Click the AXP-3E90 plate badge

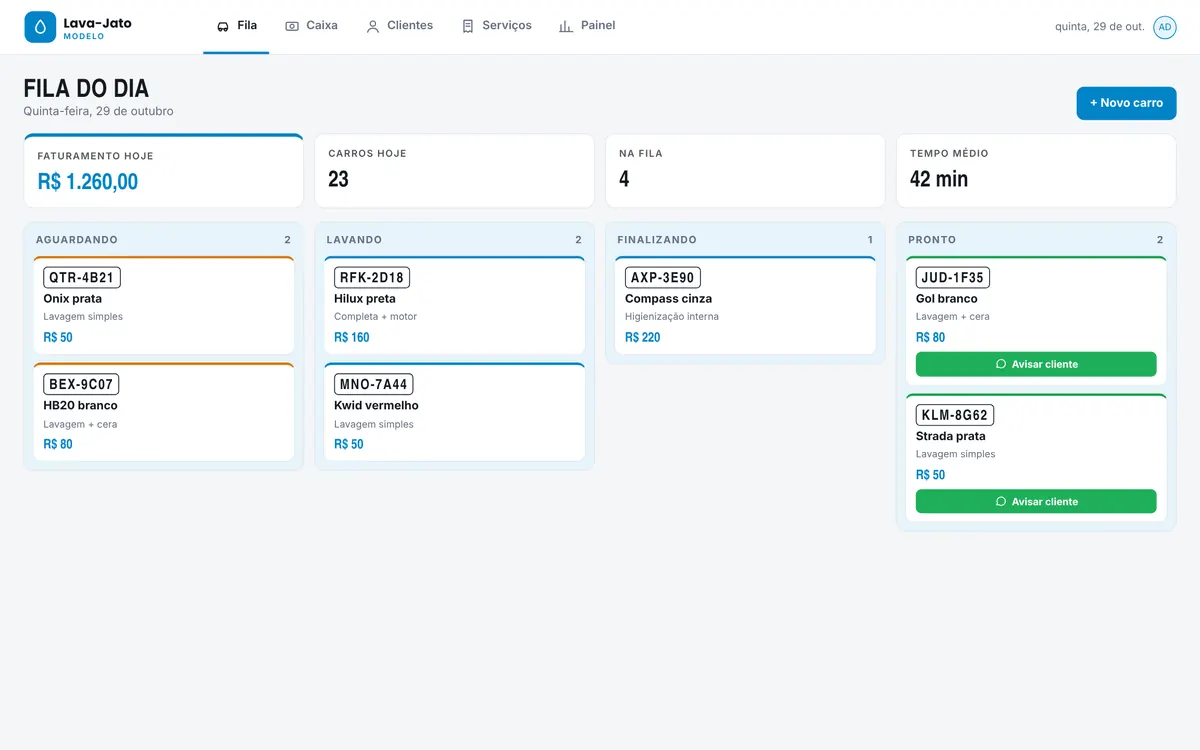(x=663, y=278)
